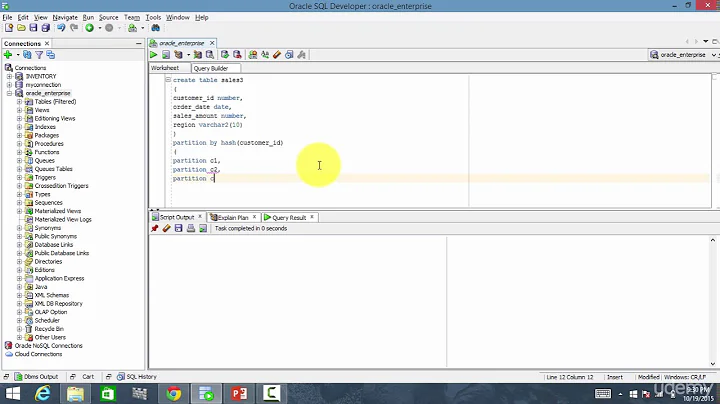Image resolution: width=720 pixels, height=404 pixels.
Task: Click the Save All icon
Action: coord(45,28)
